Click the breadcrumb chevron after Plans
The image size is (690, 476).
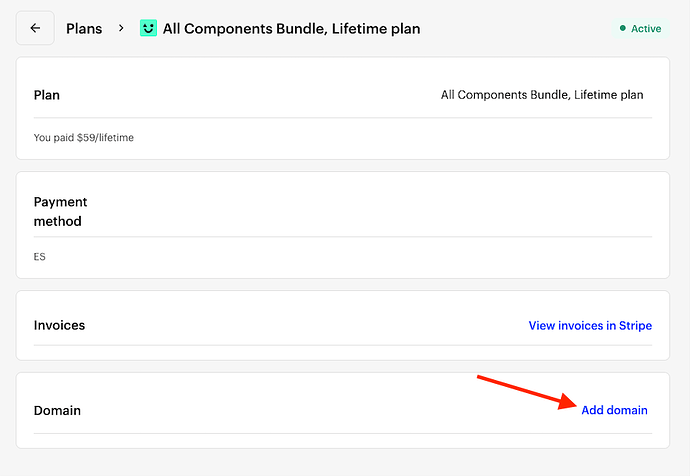click(121, 28)
